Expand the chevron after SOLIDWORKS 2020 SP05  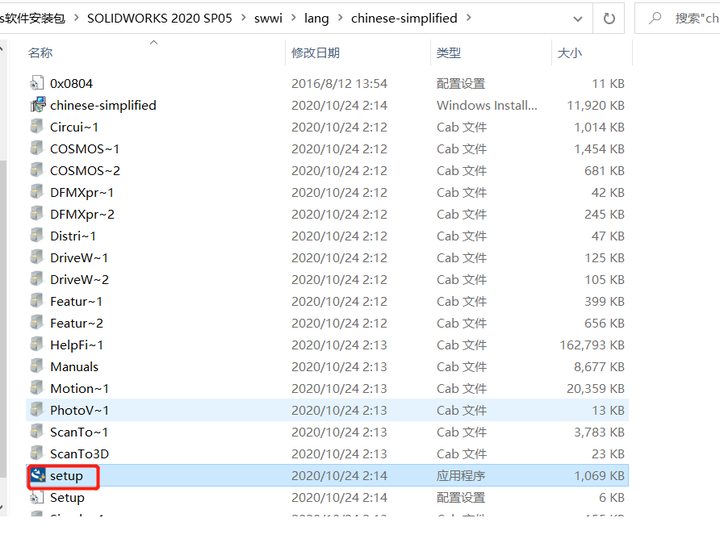[x=243, y=18]
